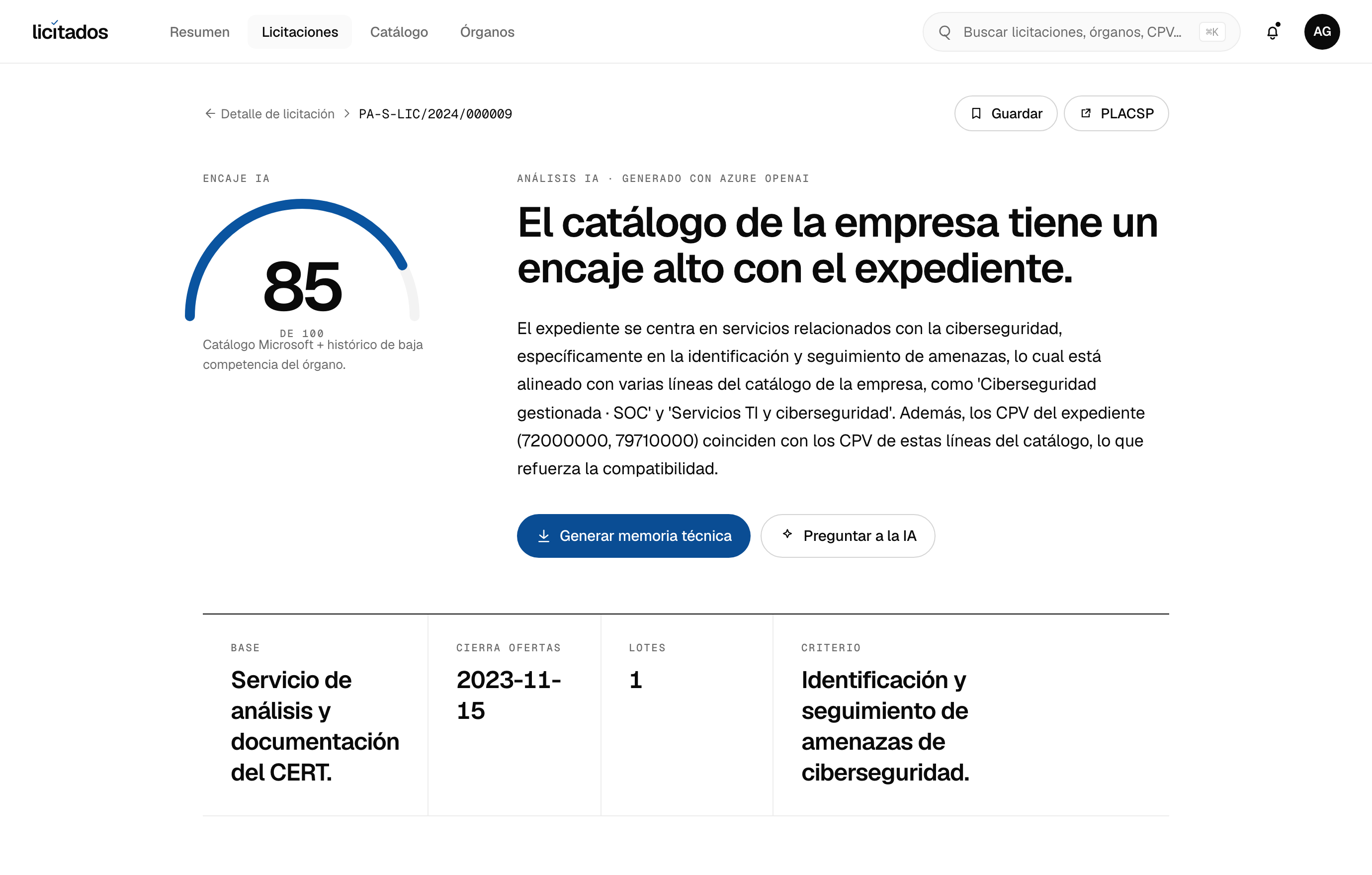Select expediente code PA-S-LIC/2024/000009
Screen dimensions: 1372x875
(435, 114)
